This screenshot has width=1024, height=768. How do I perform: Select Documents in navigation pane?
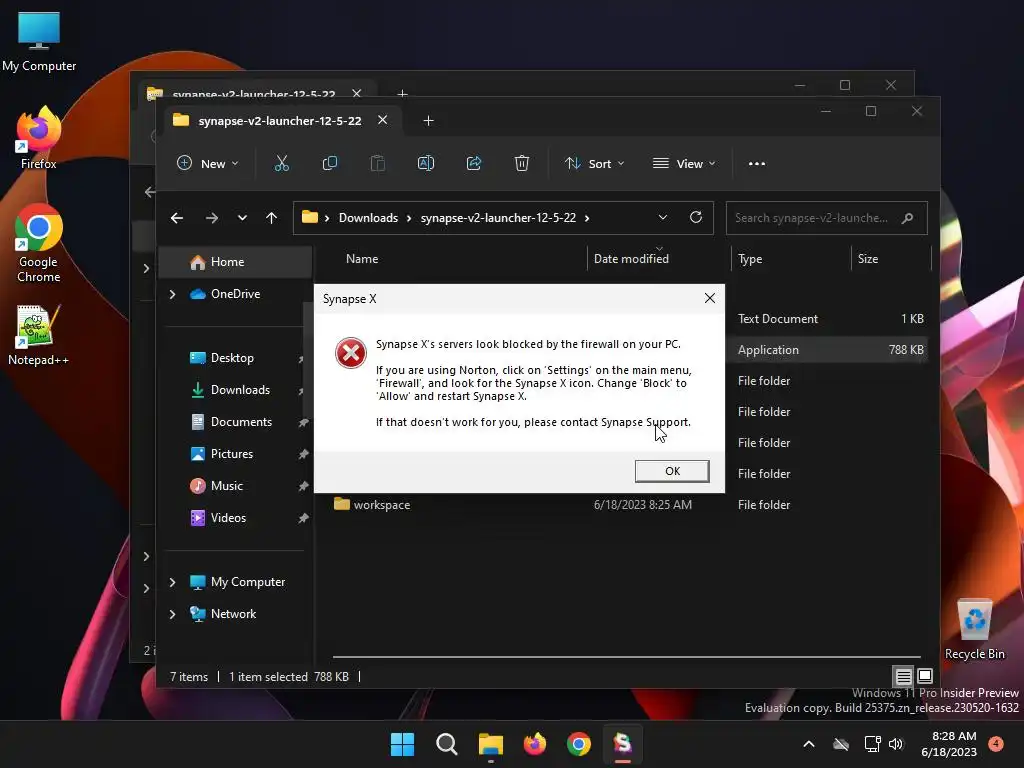[235, 422]
